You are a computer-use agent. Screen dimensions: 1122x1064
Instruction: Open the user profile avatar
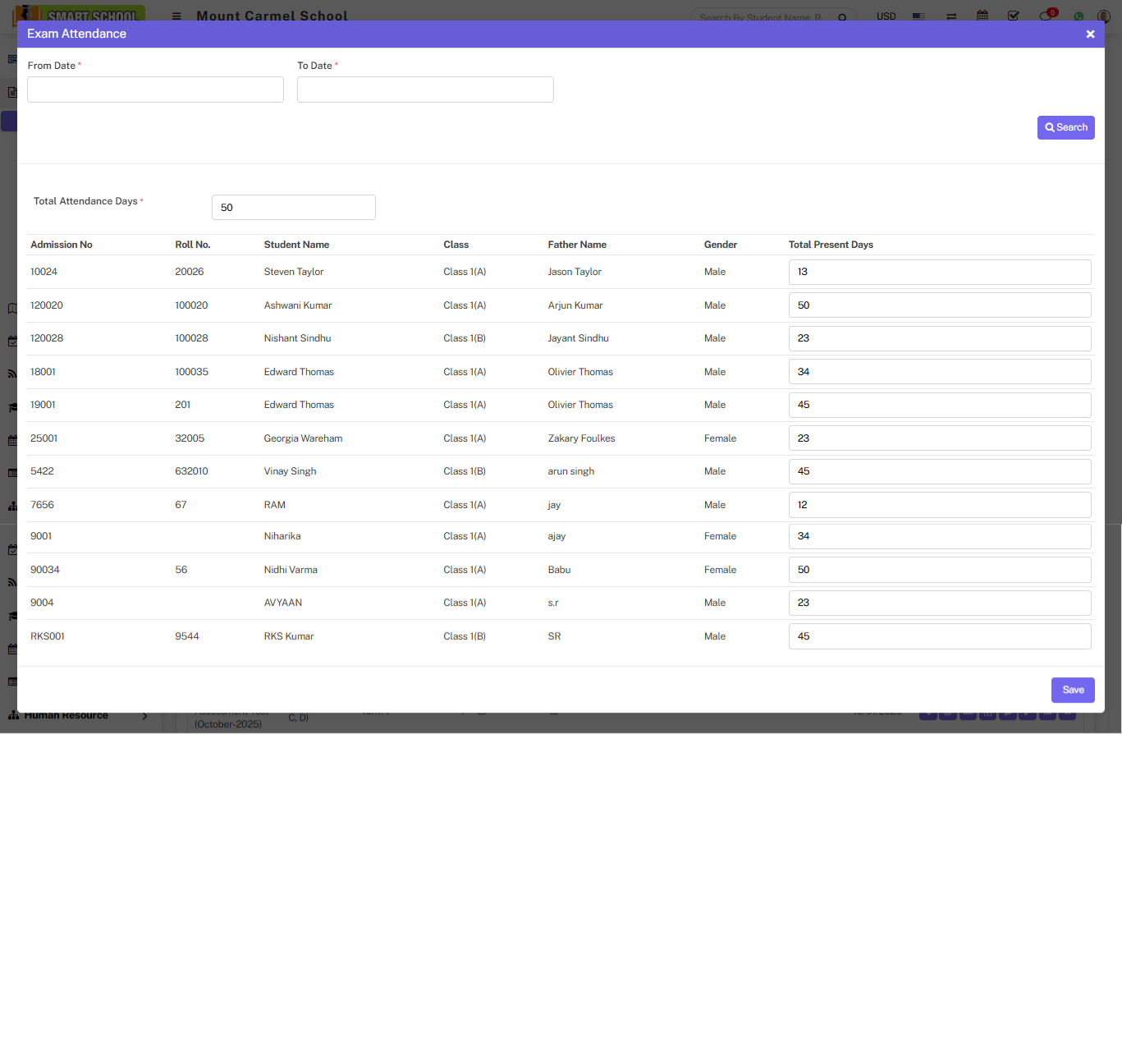1104,16
